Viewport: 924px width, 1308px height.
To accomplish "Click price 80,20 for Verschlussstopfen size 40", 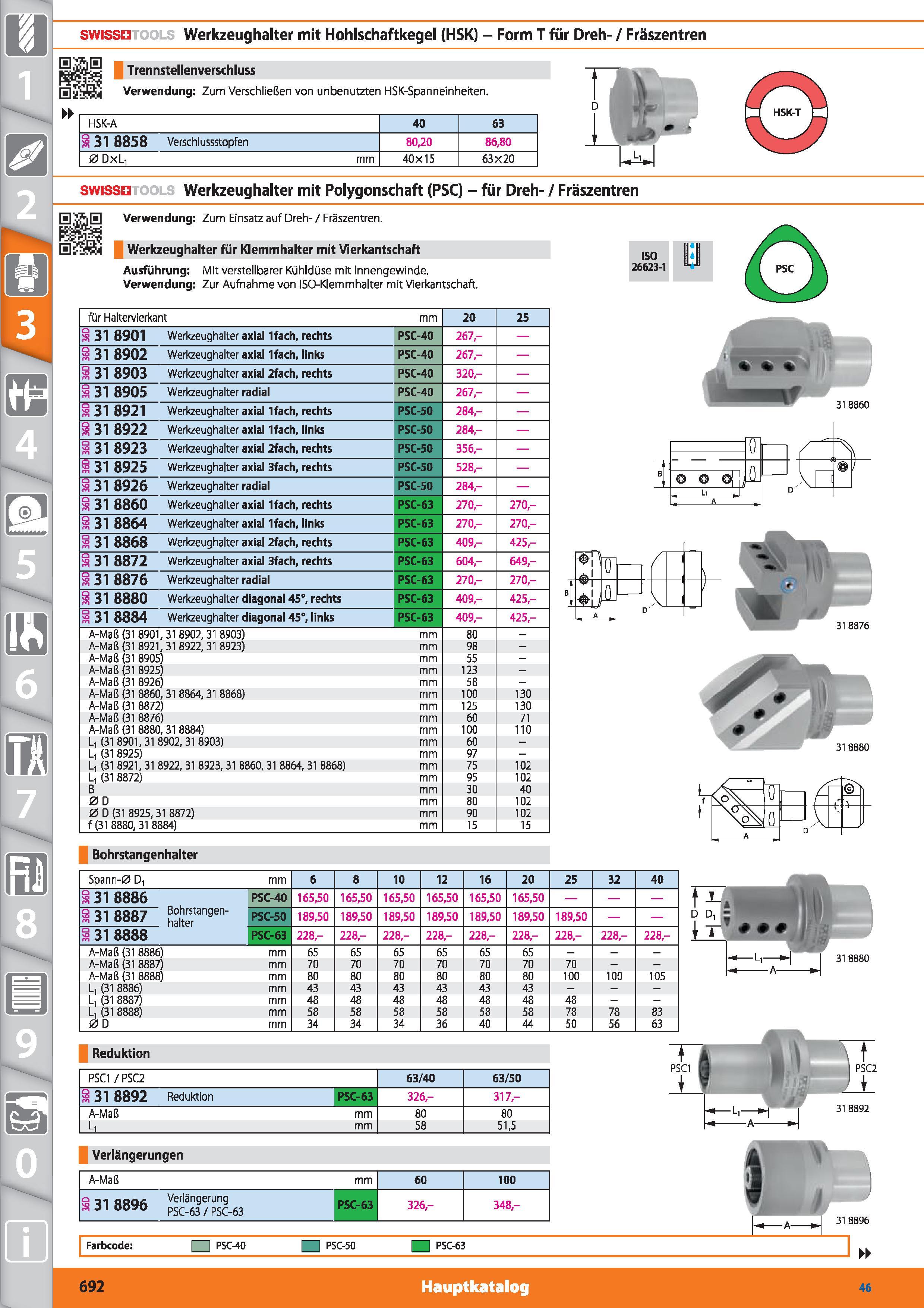I will [419, 142].
